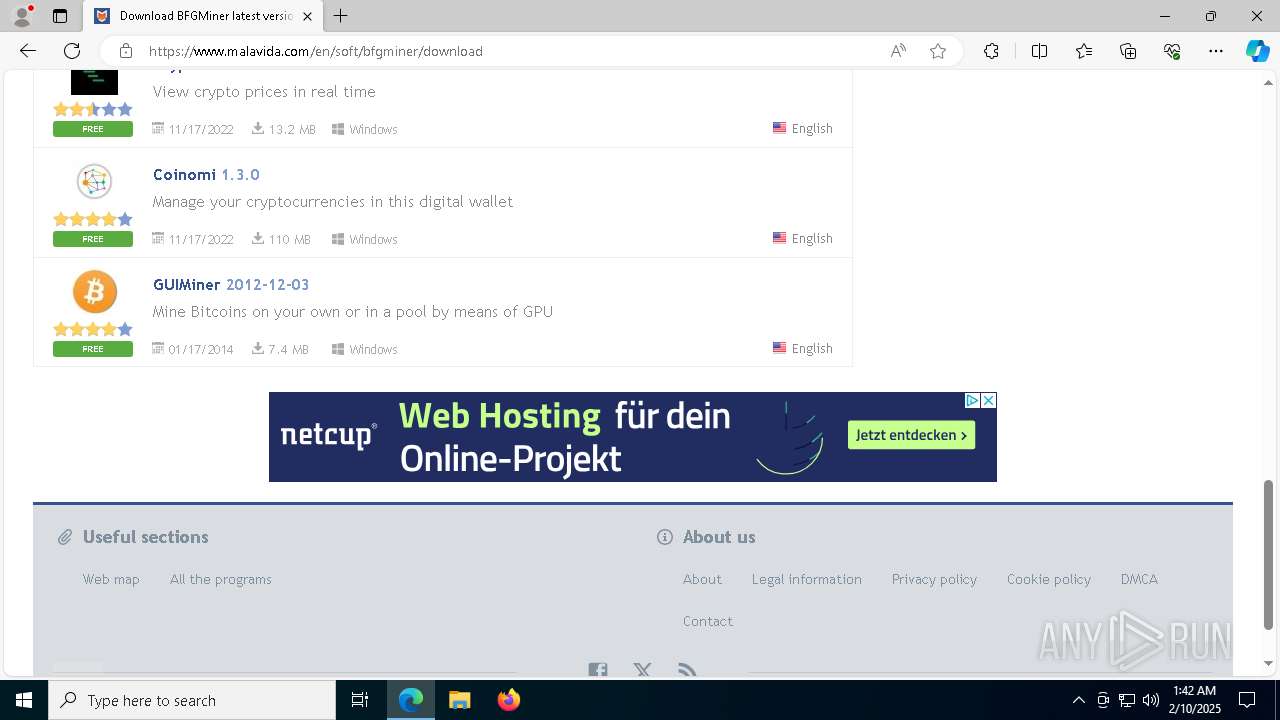The width and height of the screenshot is (1280, 720).
Task: Open notifications action center
Action: [1247, 700]
